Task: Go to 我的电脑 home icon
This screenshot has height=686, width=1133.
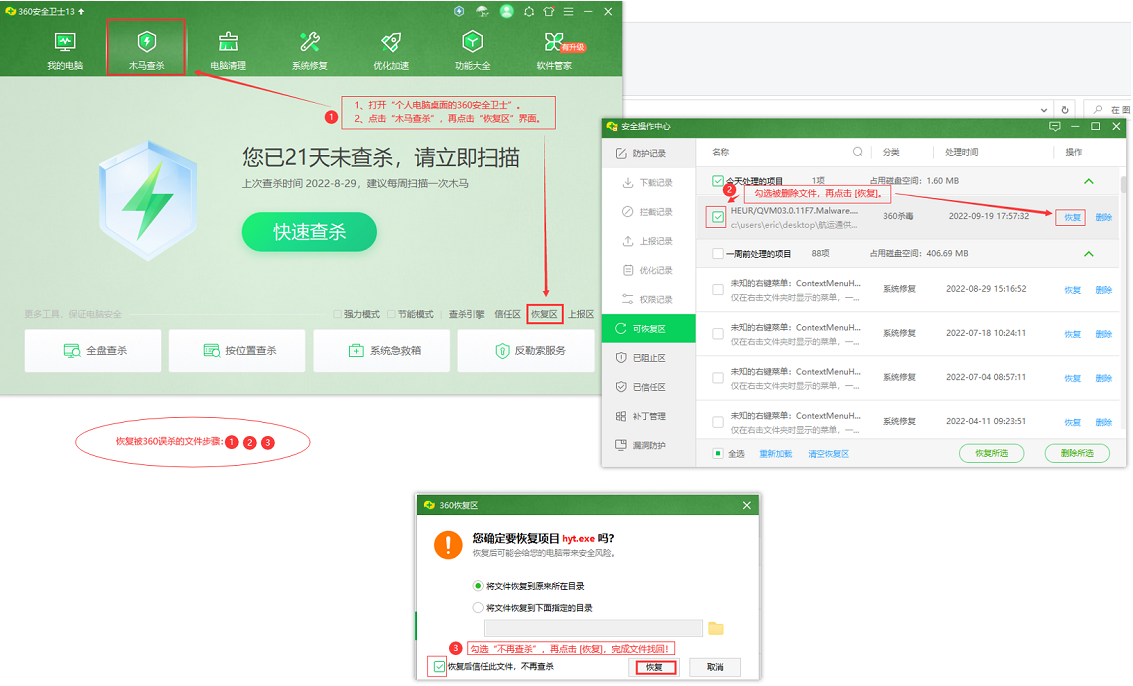Action: coord(65,43)
